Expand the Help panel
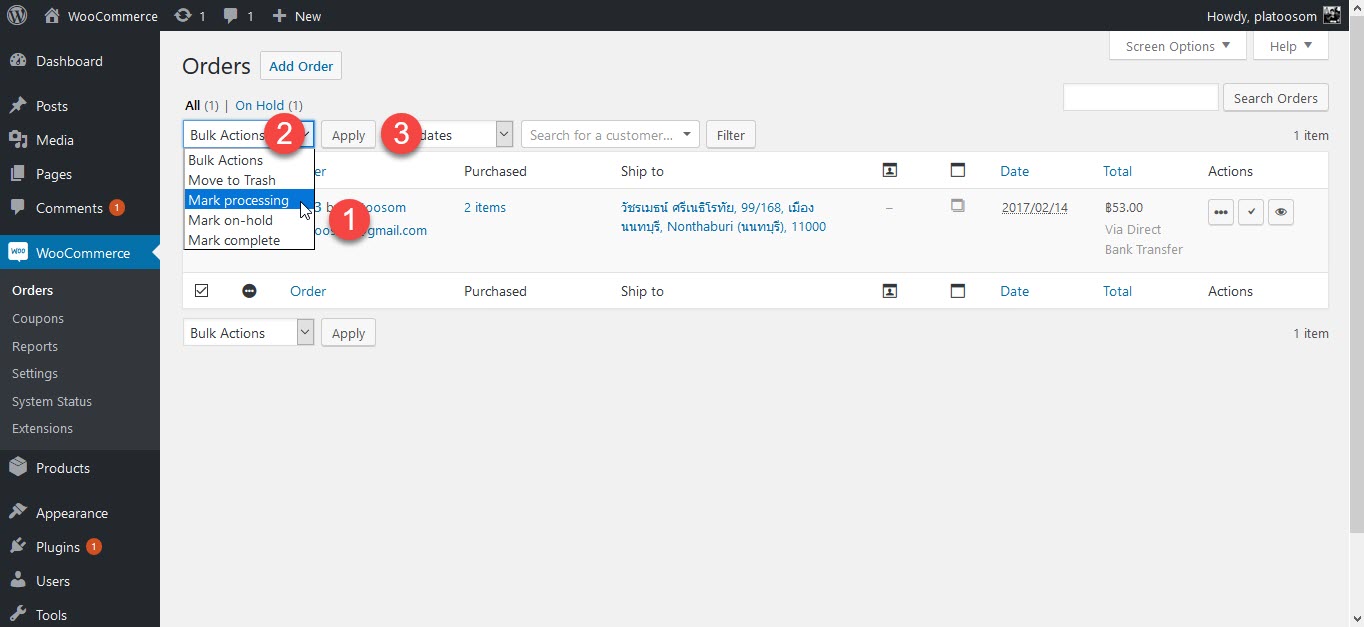1364x627 pixels. point(1291,46)
